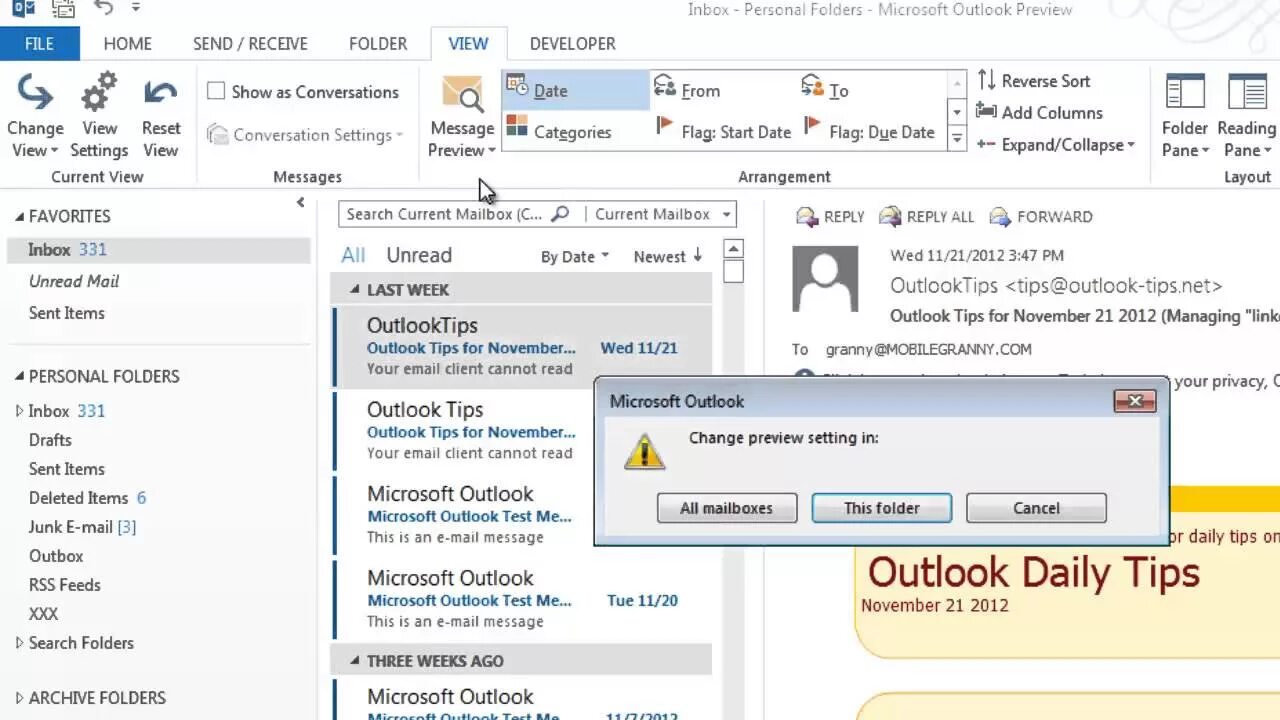This screenshot has height=720, width=1280.
Task: Open the File tab
Action: 40,44
